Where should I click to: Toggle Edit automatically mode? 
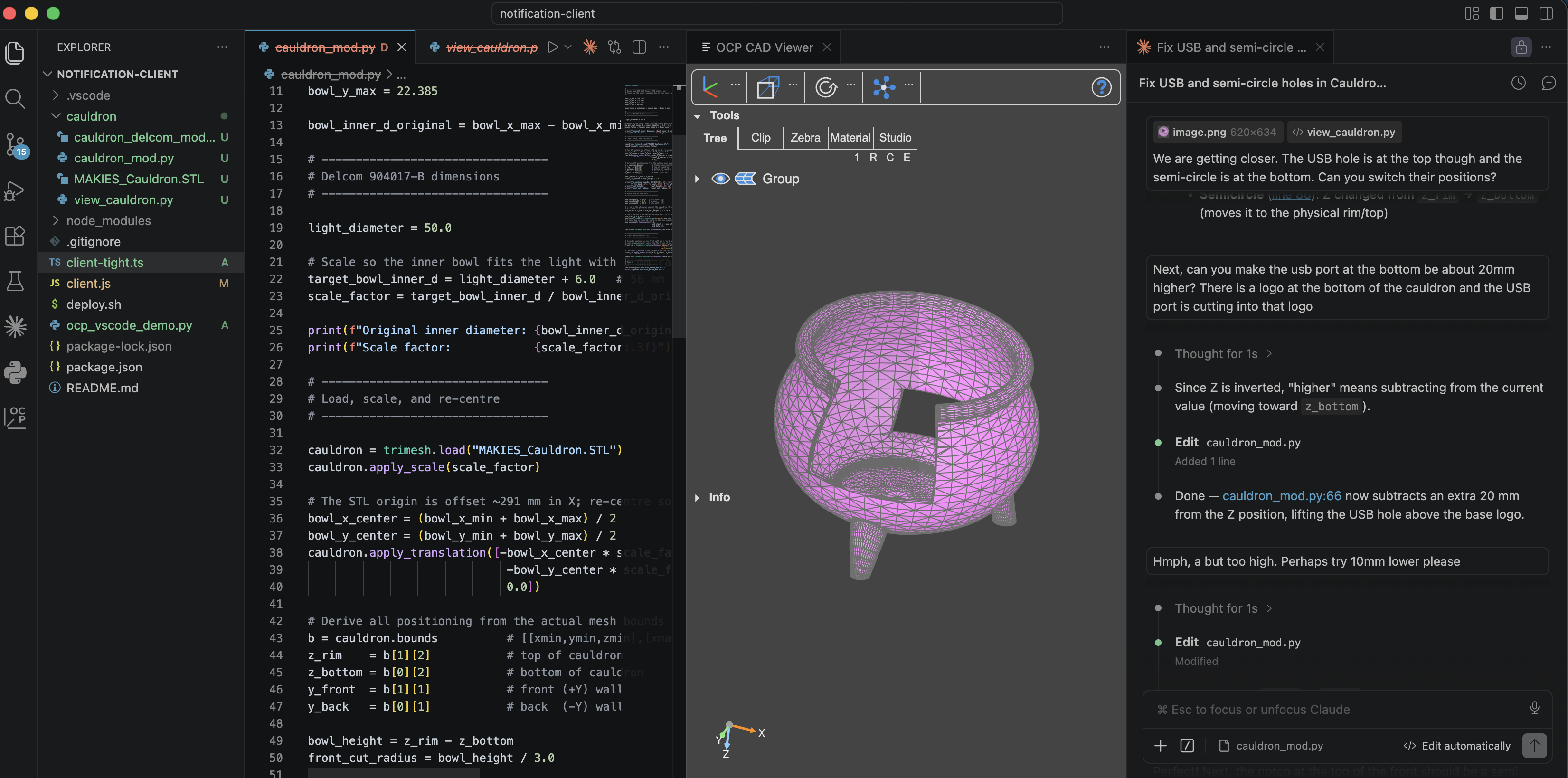pos(1456,746)
